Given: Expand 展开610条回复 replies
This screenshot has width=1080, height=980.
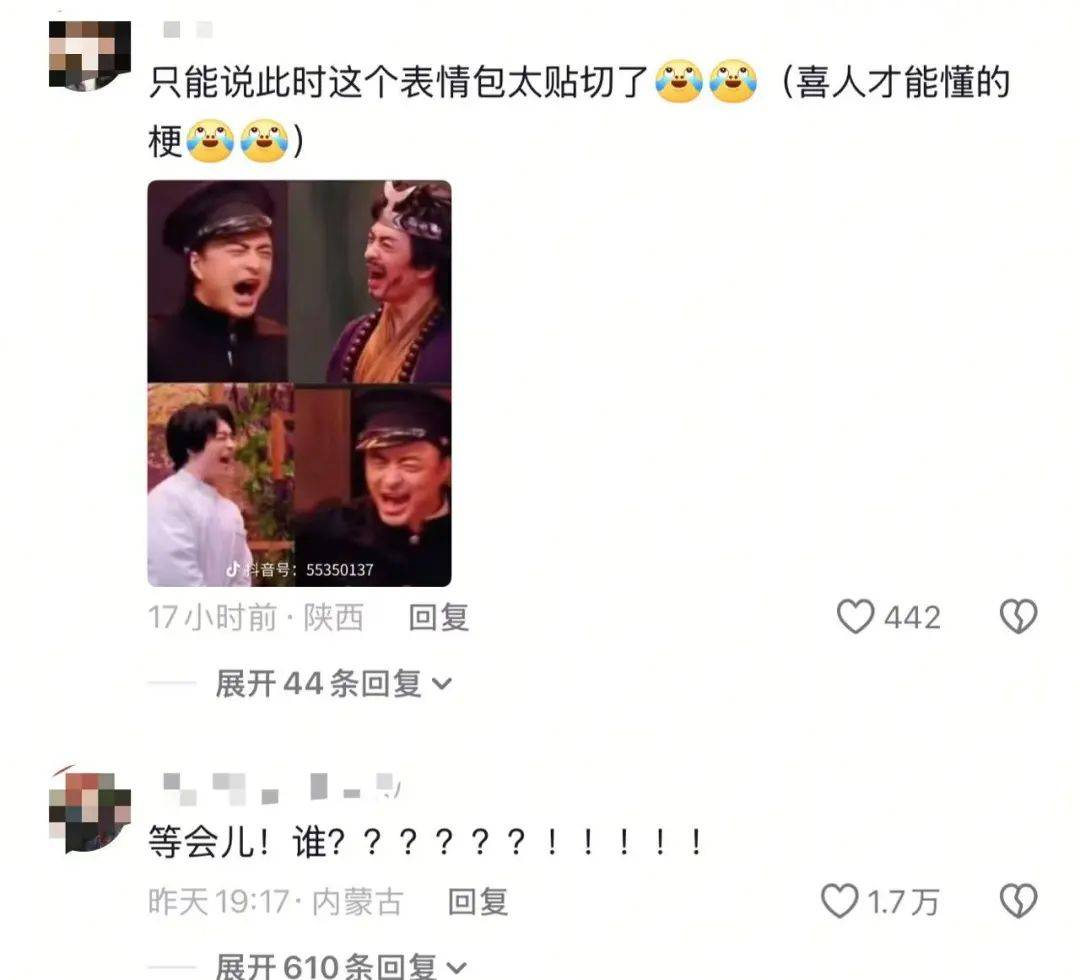Looking at the screenshot, I should [x=341, y=966].
